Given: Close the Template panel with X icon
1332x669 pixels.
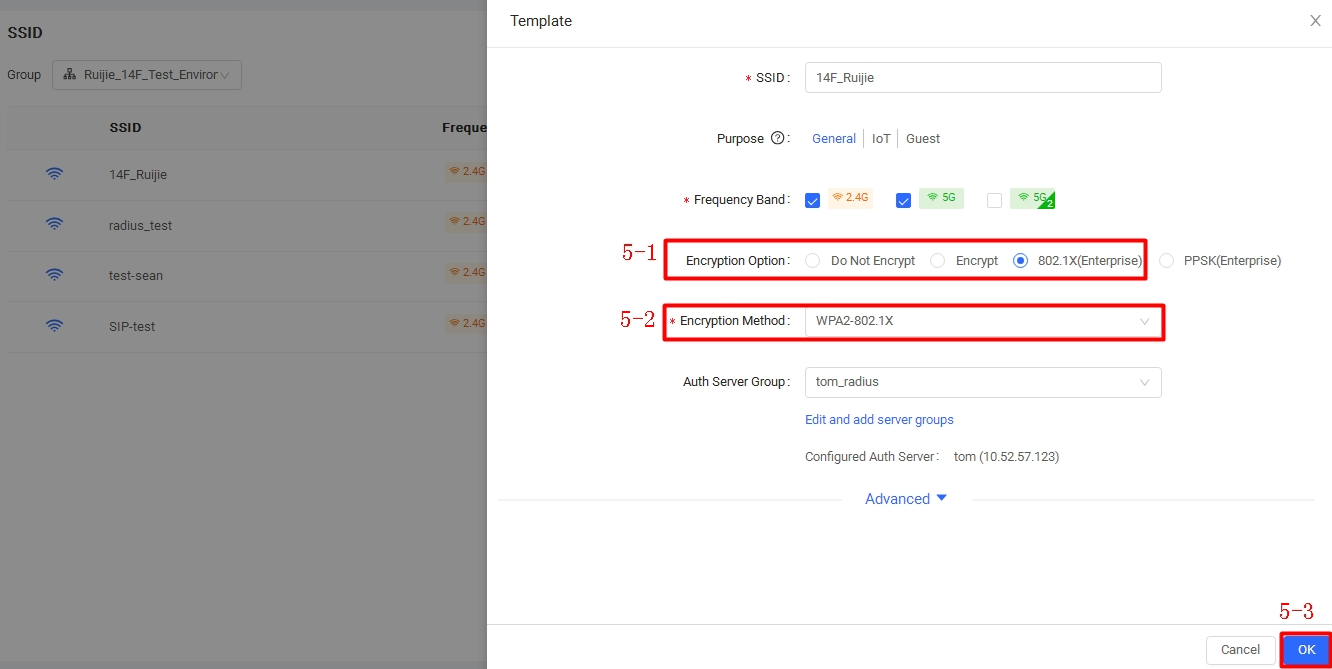Looking at the screenshot, I should click(x=1315, y=21).
